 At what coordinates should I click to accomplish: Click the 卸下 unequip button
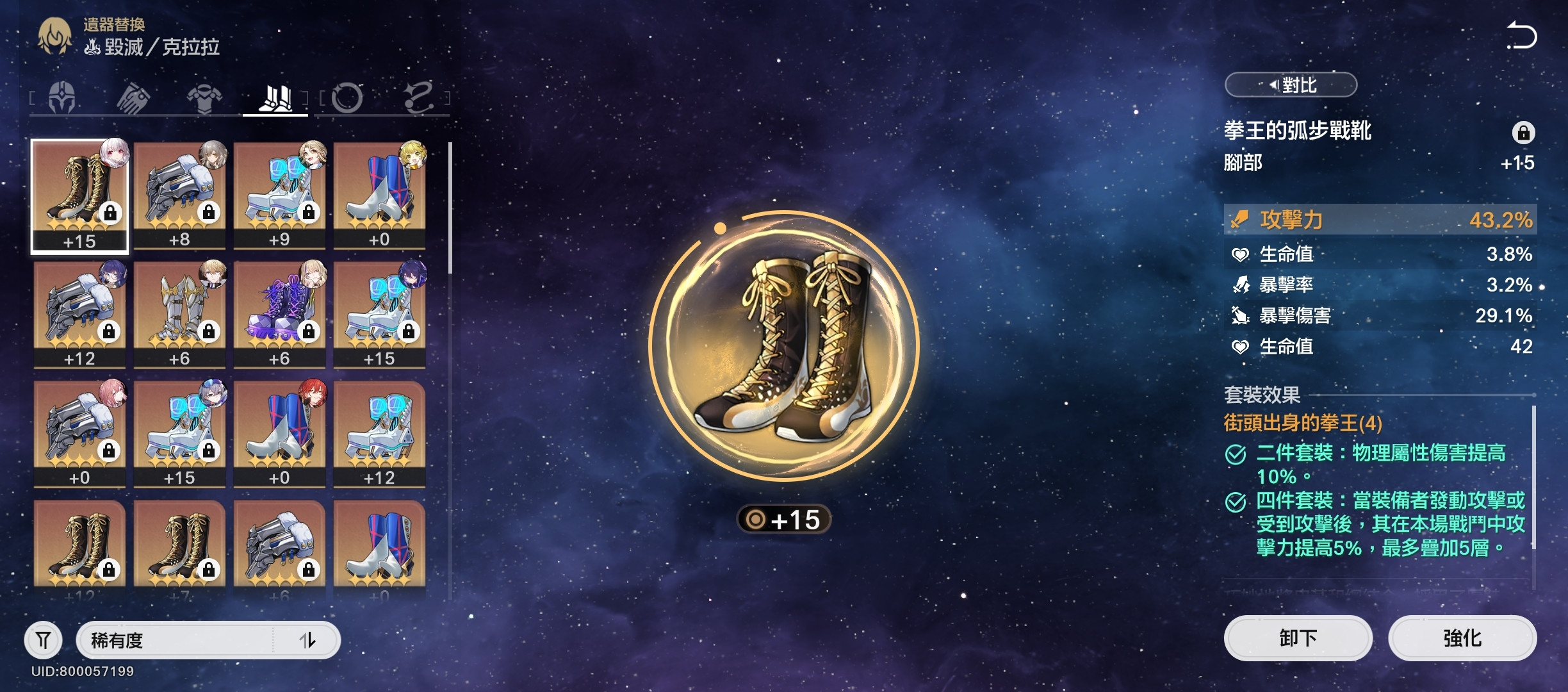click(x=1298, y=638)
